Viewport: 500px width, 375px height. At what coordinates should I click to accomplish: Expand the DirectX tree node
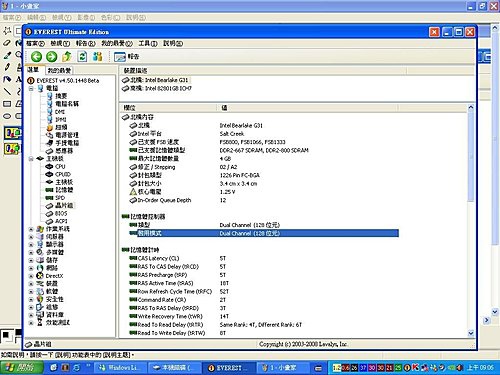(x=31, y=276)
